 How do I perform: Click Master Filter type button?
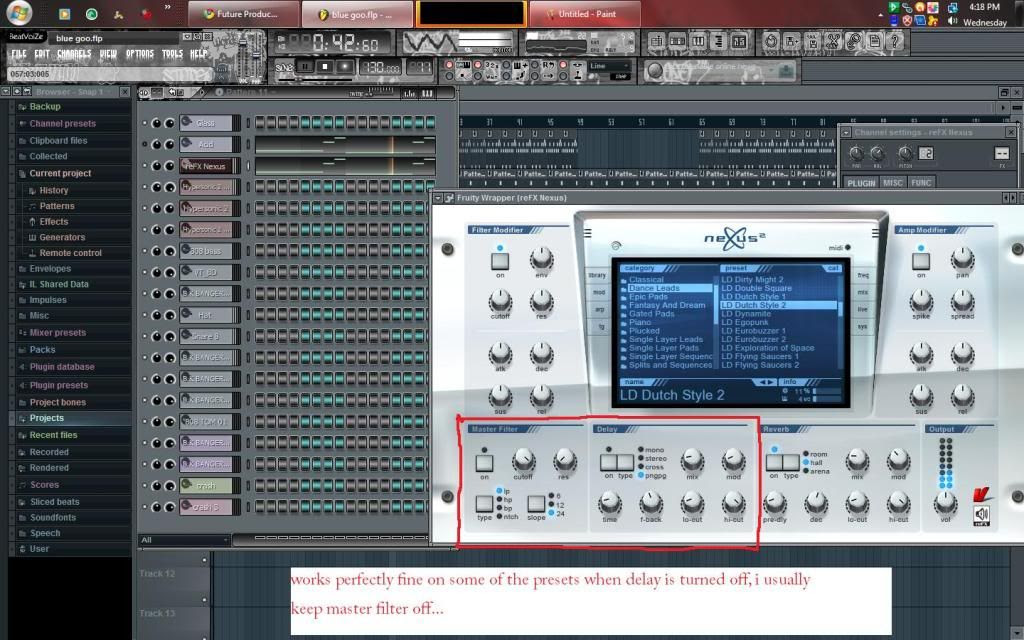coord(484,504)
